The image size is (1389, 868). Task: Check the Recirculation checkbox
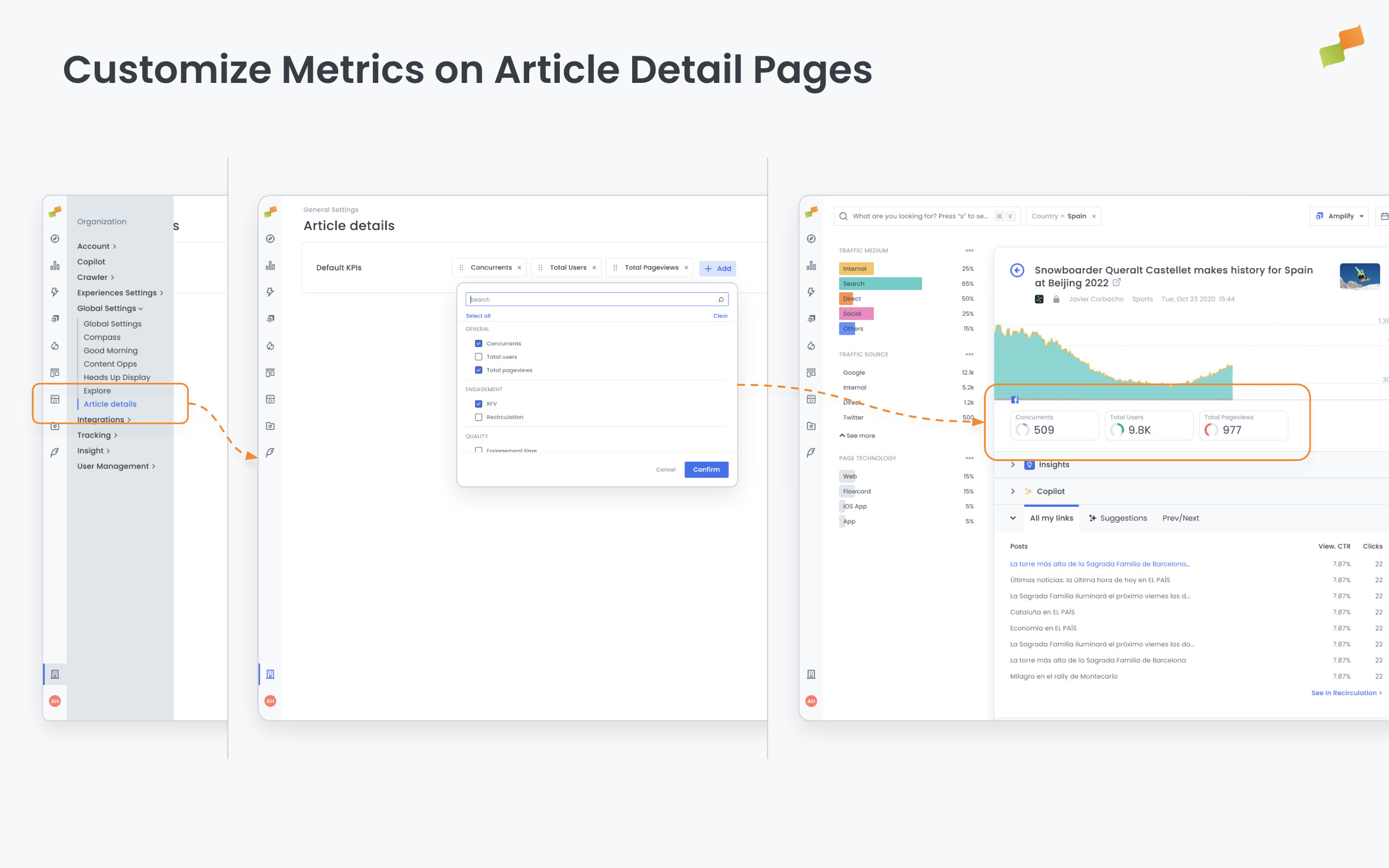click(479, 417)
